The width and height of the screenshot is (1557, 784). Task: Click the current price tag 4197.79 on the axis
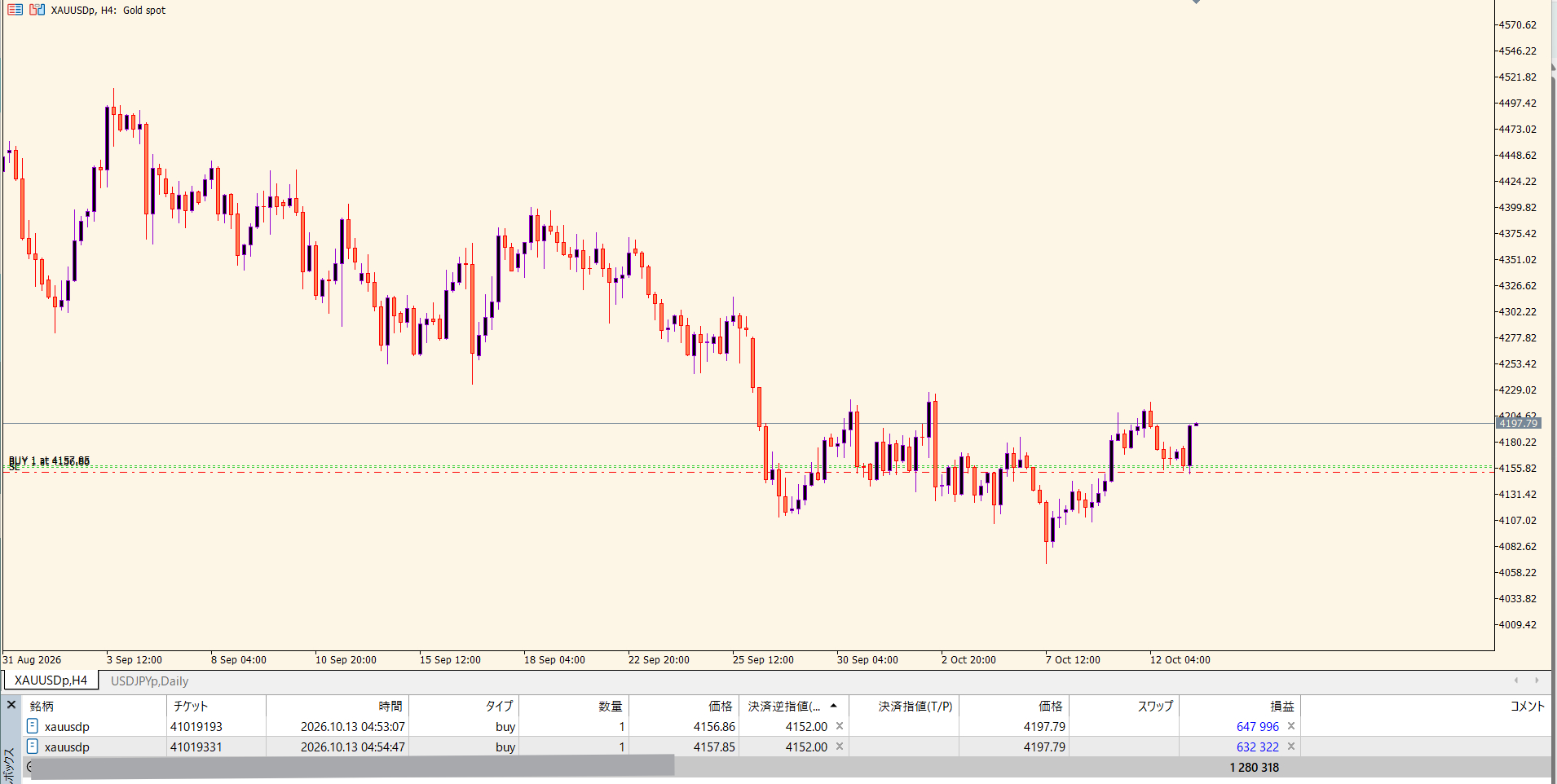pos(1518,423)
